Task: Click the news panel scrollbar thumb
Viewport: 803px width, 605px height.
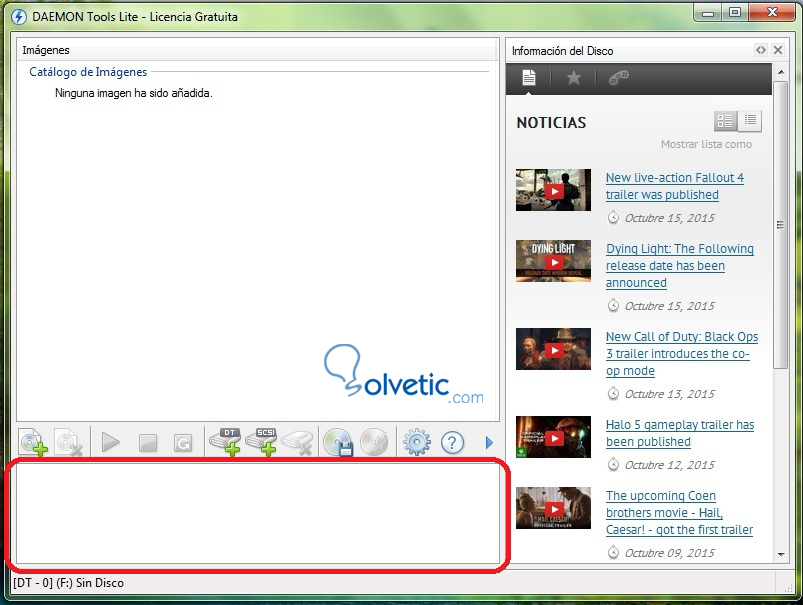Action: tap(780, 225)
